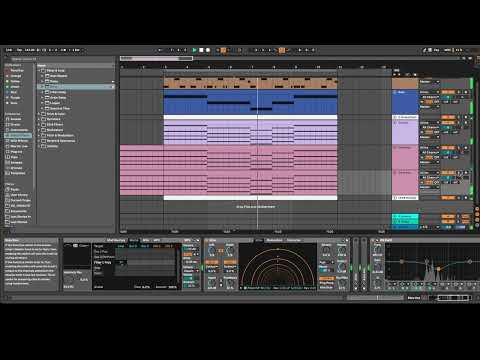
Task: Select Favorites in browser Collections
Action: click(17, 70)
